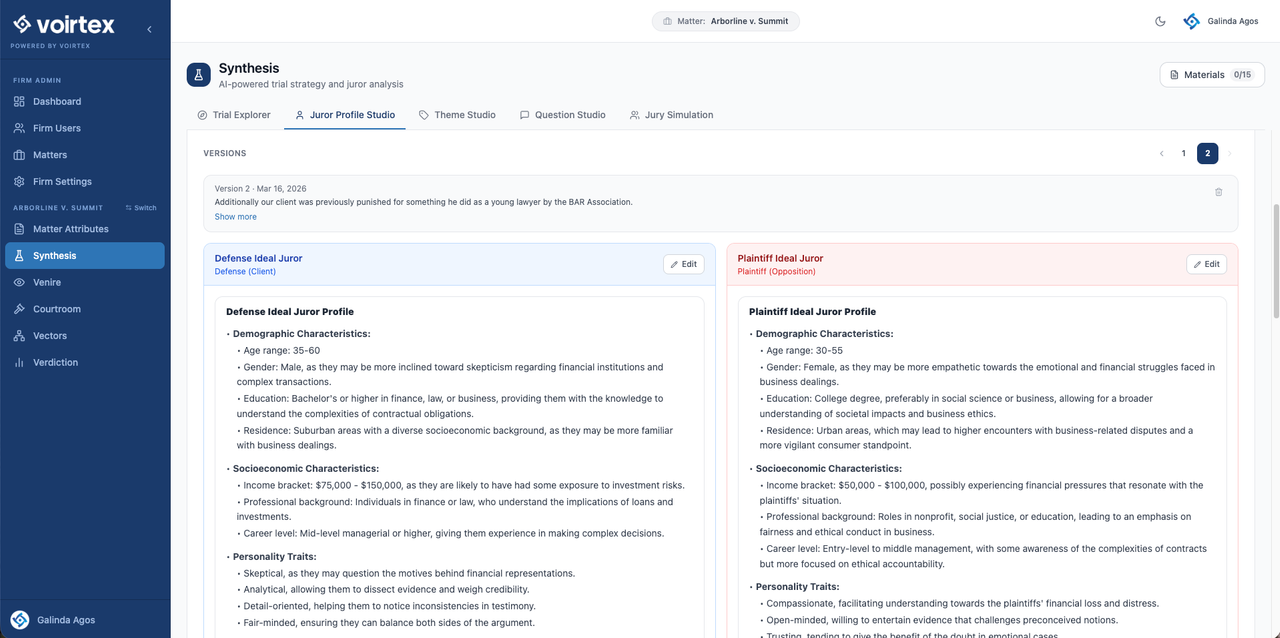Toggle dark mode with moon icon

1160,21
